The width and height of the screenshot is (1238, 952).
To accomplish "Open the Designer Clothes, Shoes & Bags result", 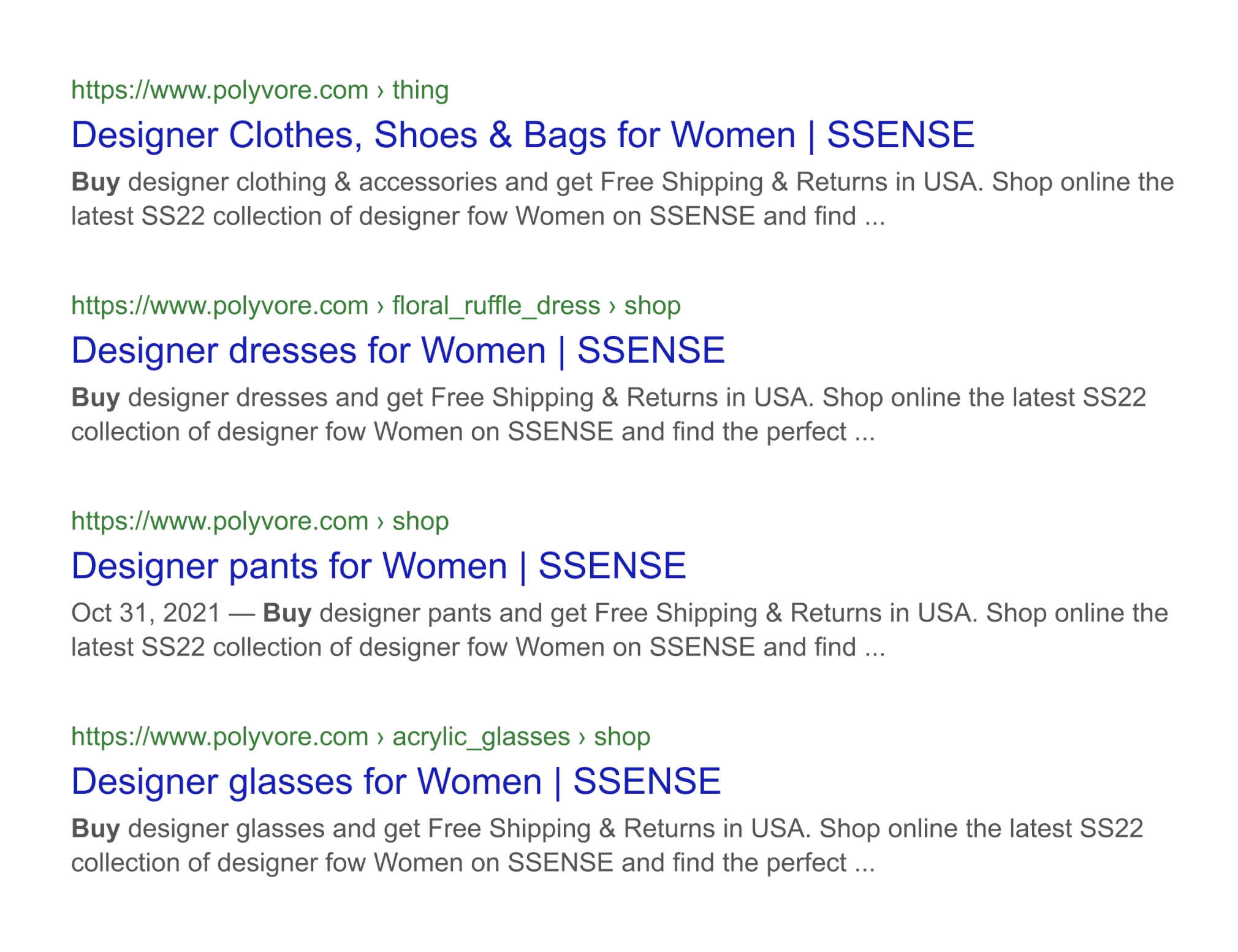I will click(x=522, y=134).
